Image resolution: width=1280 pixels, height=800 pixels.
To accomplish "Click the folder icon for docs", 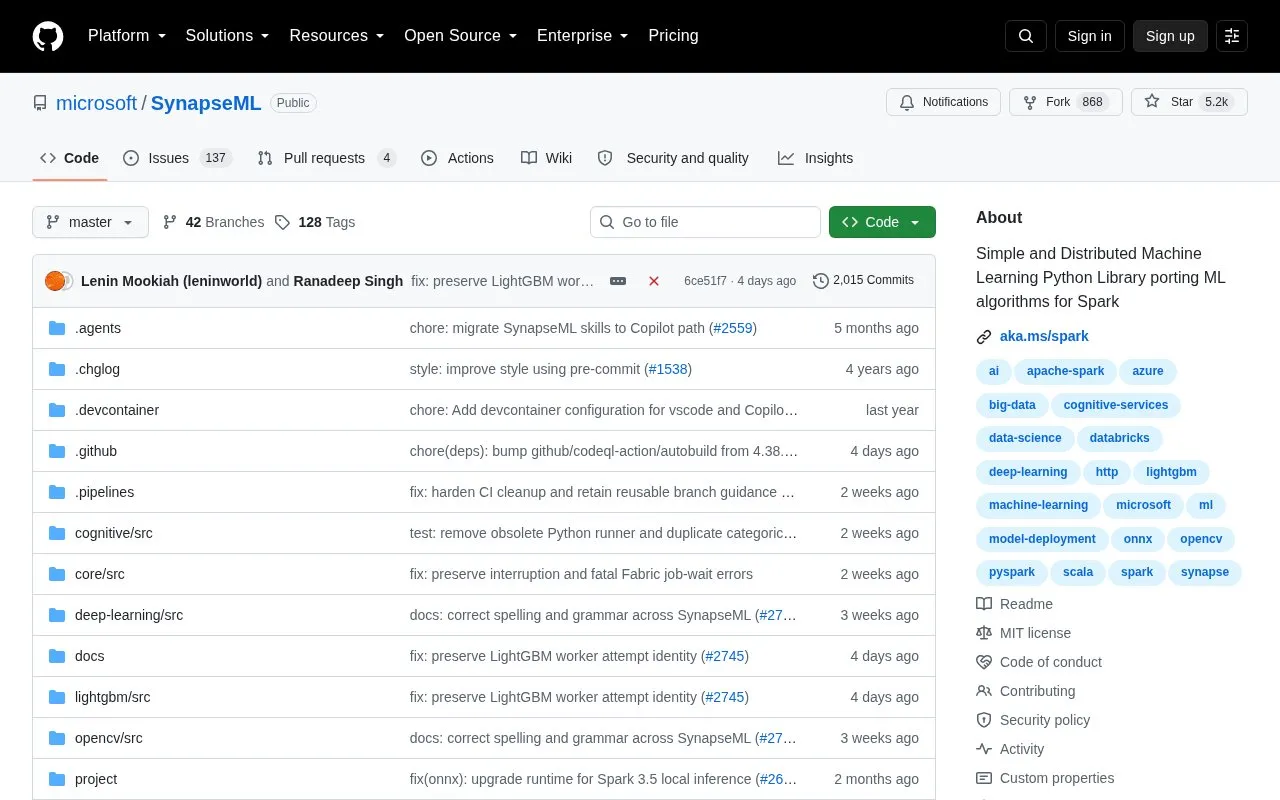I will tap(57, 656).
